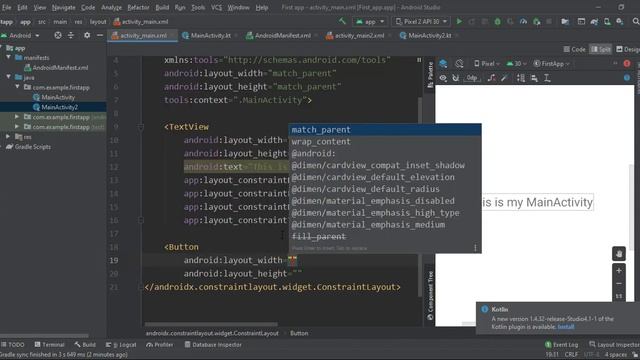Click the Select Opened File target icon
640x360 pixels.
point(58,36)
